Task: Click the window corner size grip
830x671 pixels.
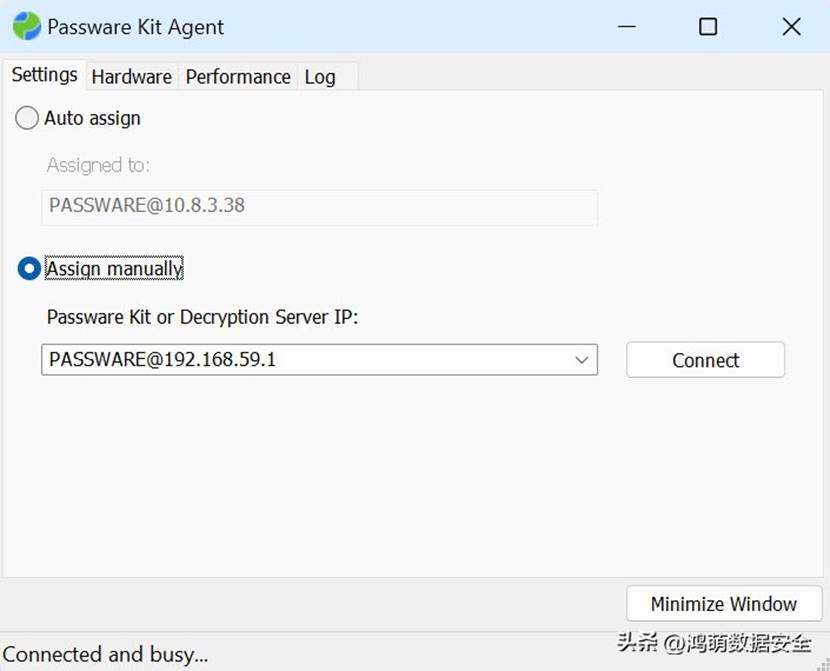Action: [824, 665]
